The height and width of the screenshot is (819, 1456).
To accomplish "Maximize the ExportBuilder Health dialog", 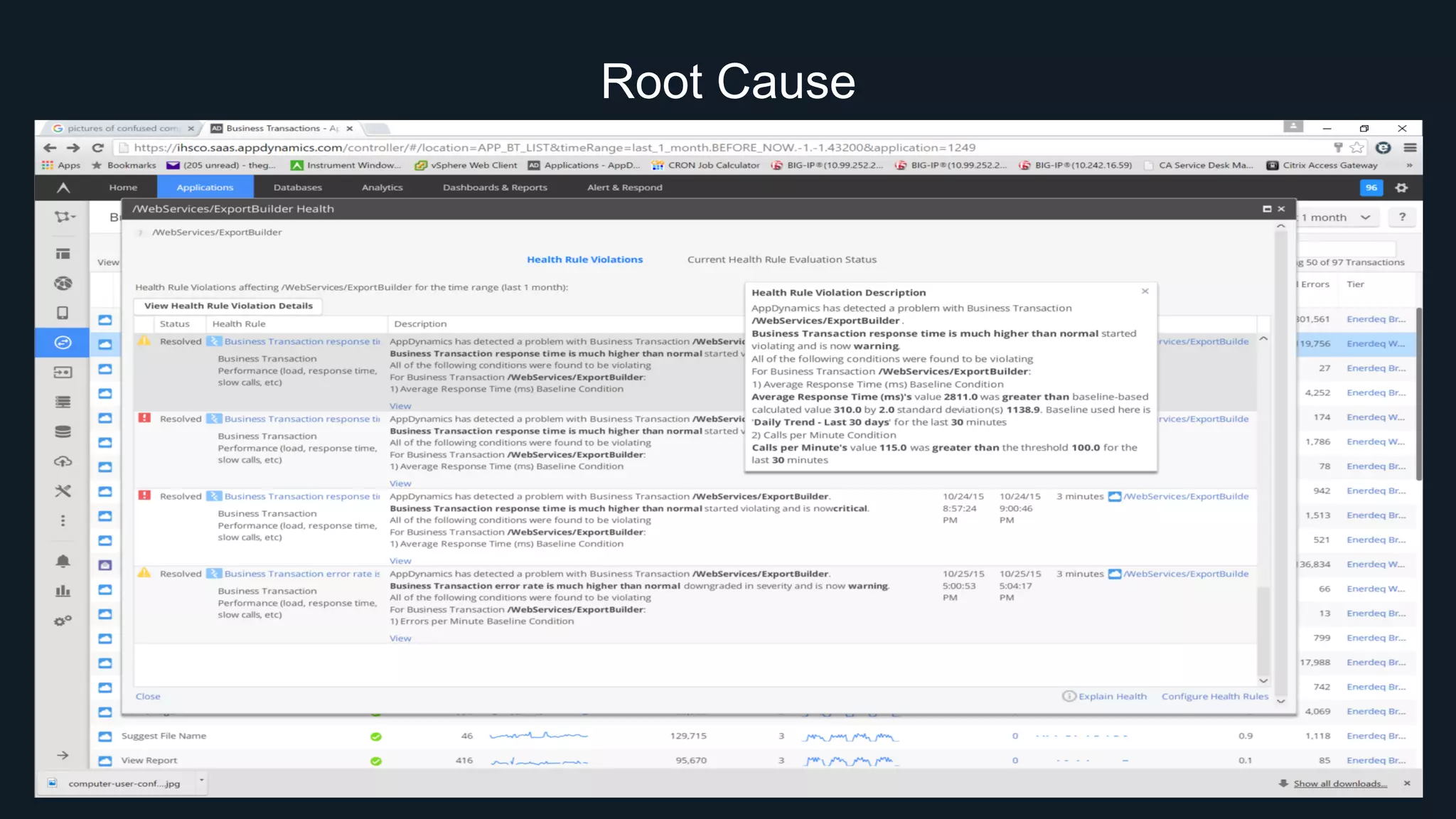I will click(1267, 209).
